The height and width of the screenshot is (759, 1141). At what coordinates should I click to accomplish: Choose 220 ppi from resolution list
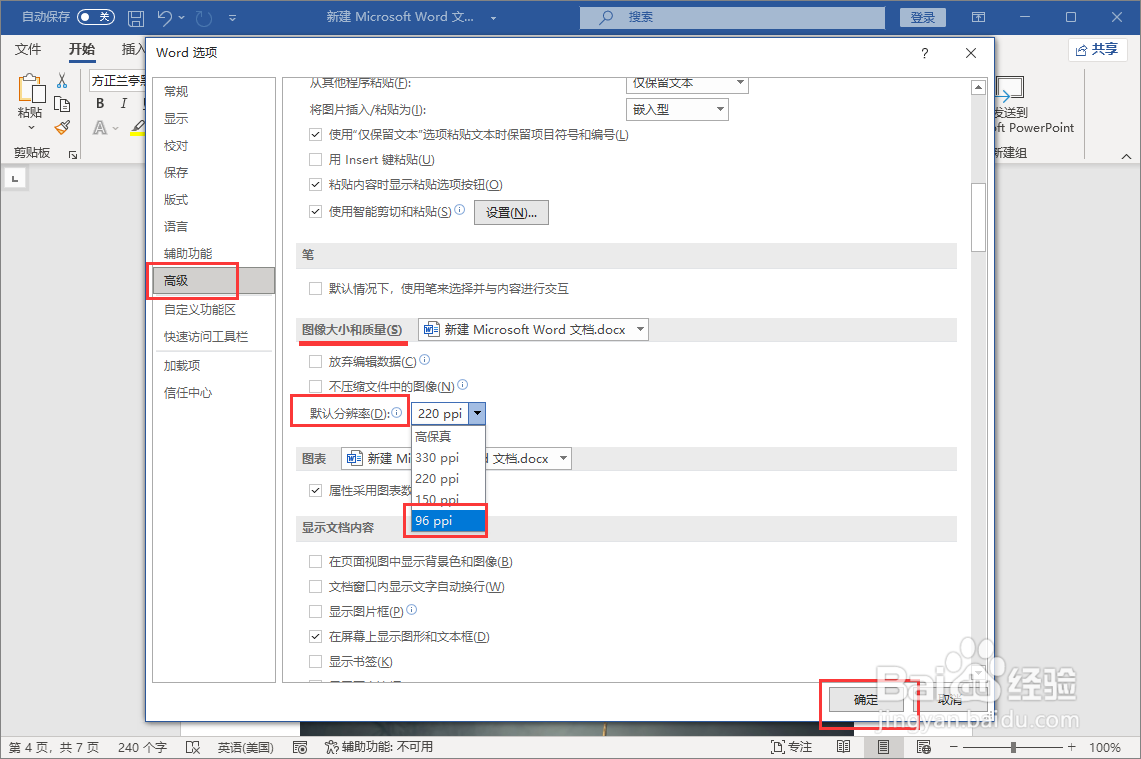point(448,479)
